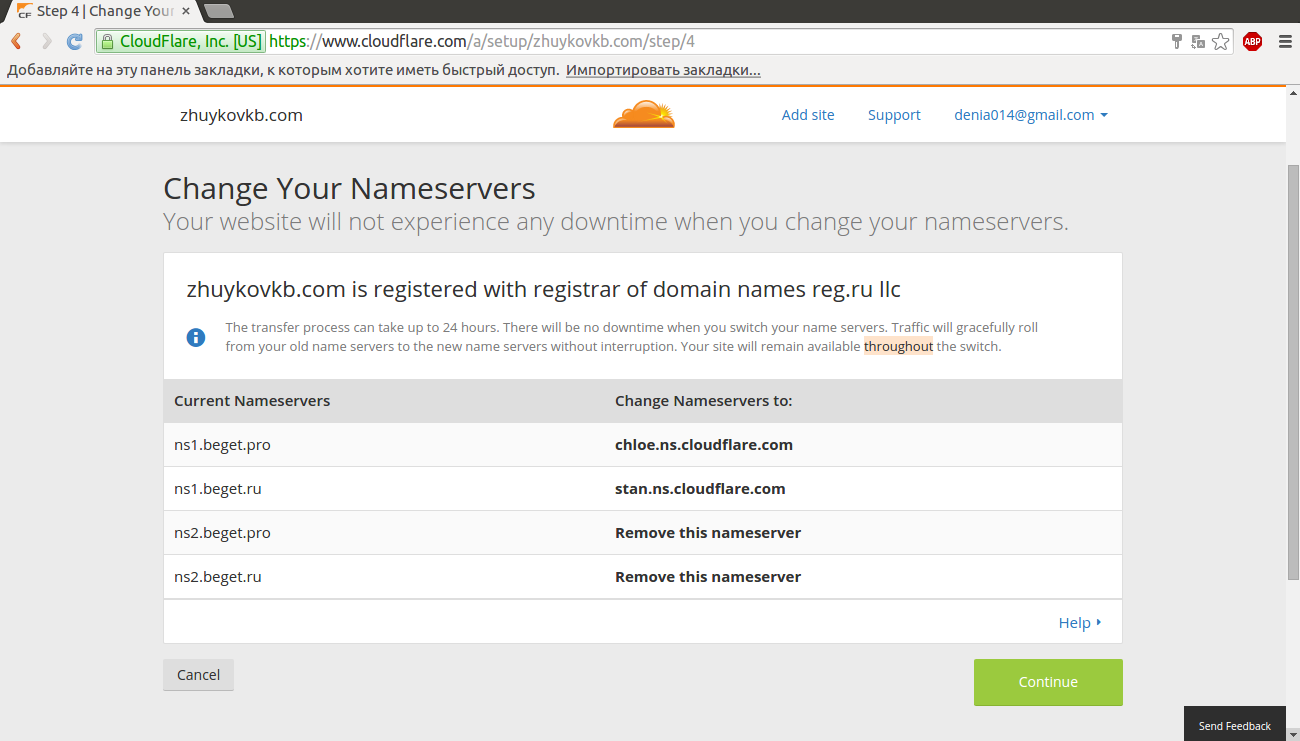Image resolution: width=1300 pixels, height=741 pixels.
Task: Click ns1.beget.ru nameserver cell
Action: (x=218, y=489)
